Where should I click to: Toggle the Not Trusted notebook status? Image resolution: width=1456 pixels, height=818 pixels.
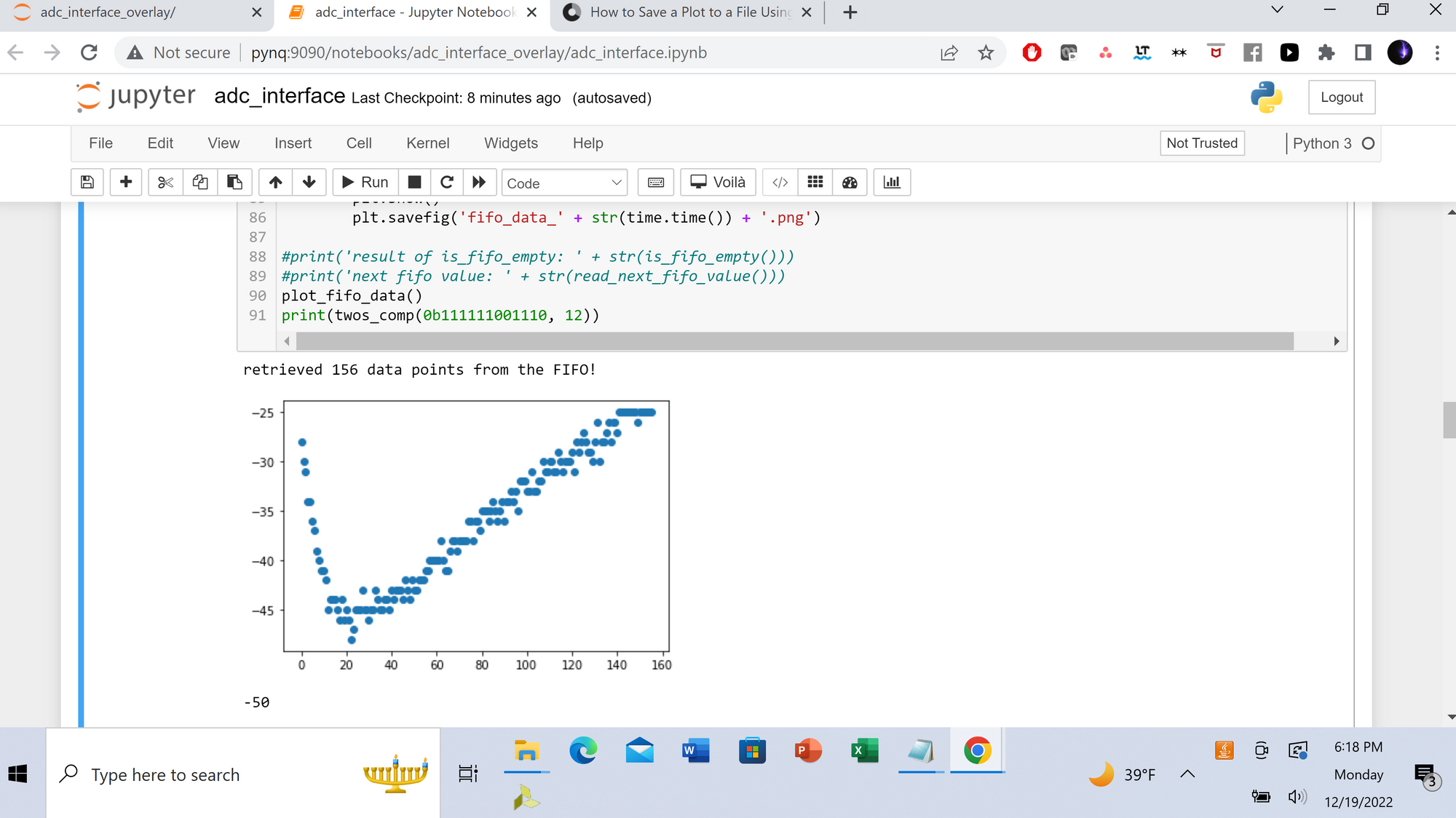point(1201,143)
